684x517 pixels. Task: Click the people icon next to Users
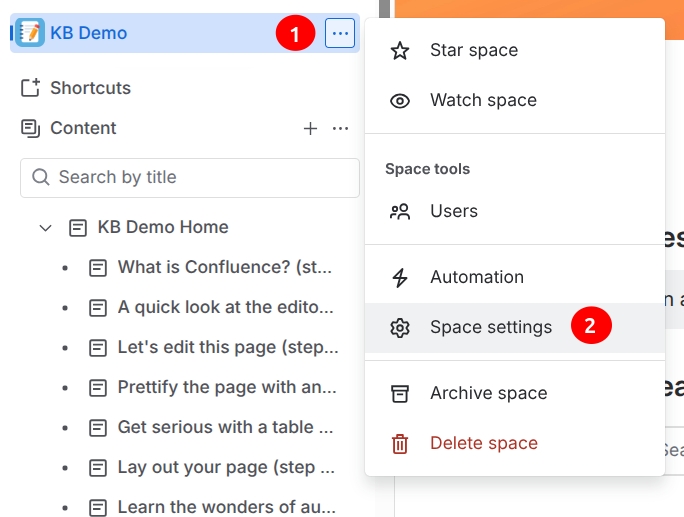tap(400, 212)
